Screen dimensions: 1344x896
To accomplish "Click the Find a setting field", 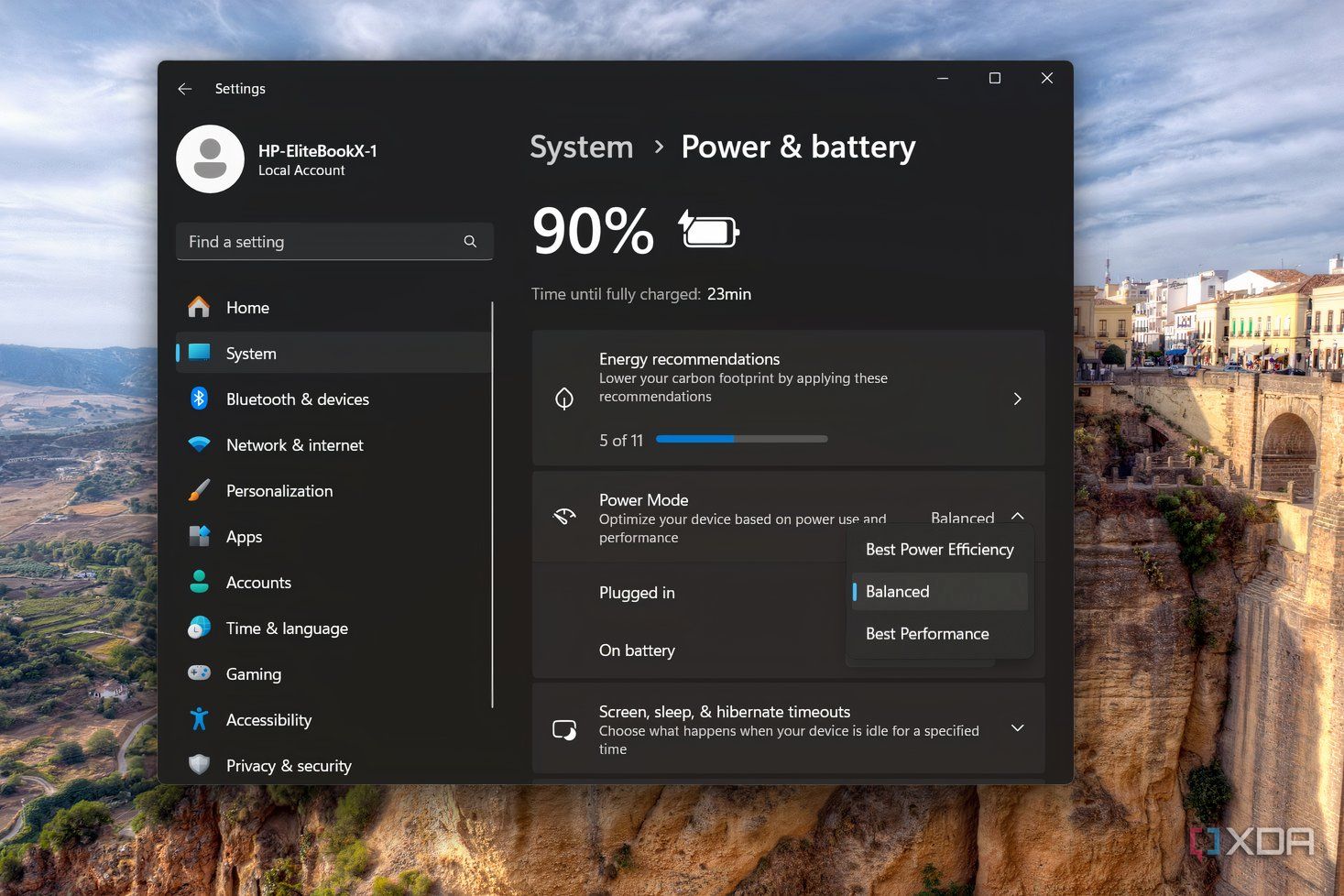I will tap(321, 242).
